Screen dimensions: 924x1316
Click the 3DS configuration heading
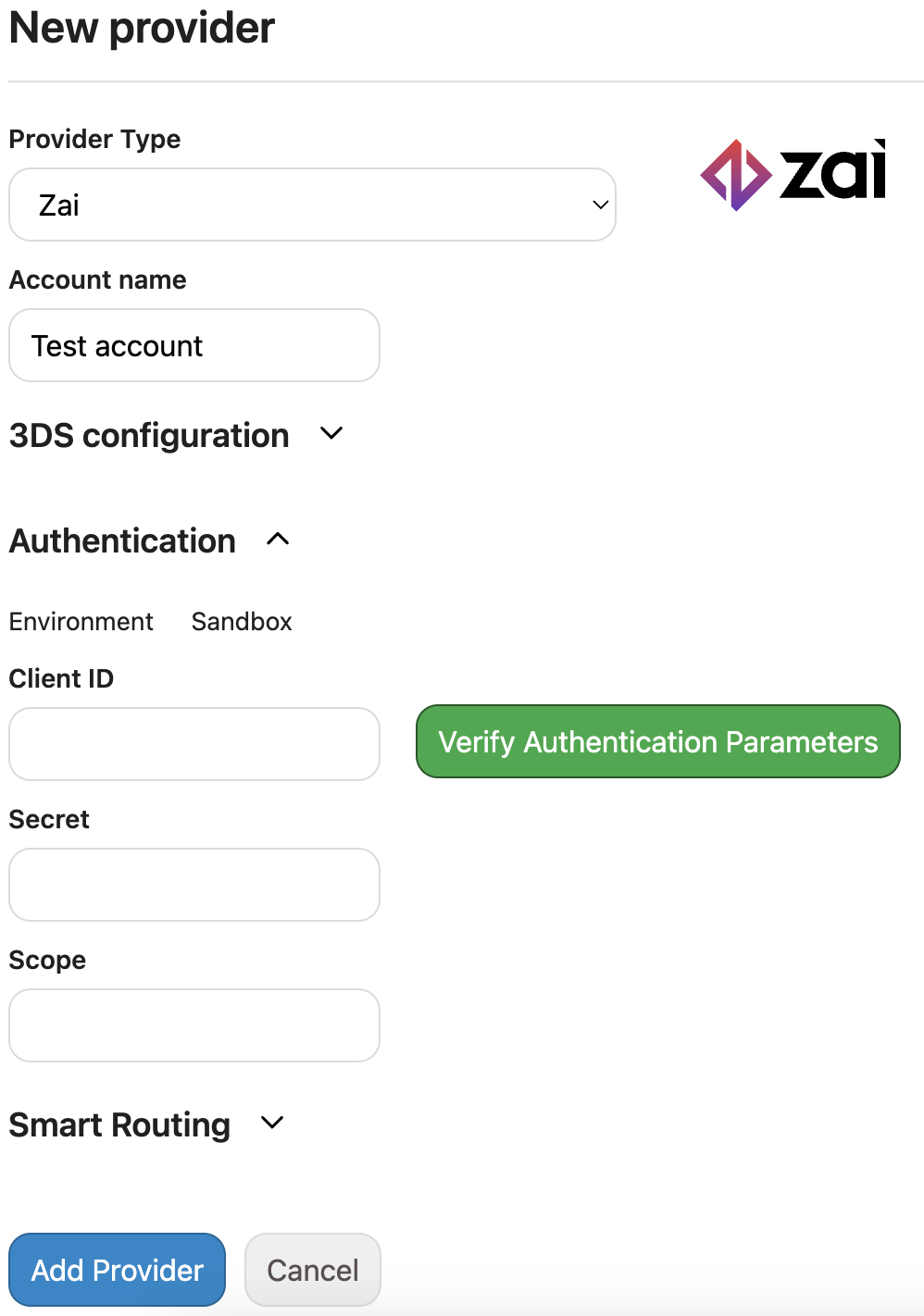pos(149,435)
